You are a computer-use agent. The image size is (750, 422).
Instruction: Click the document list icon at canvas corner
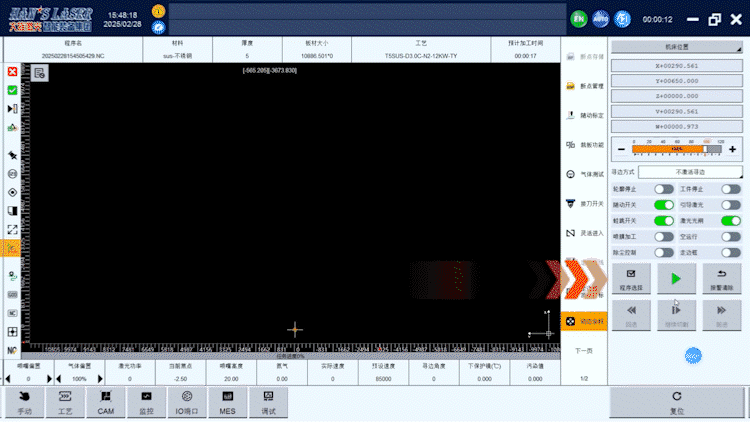click(39, 73)
